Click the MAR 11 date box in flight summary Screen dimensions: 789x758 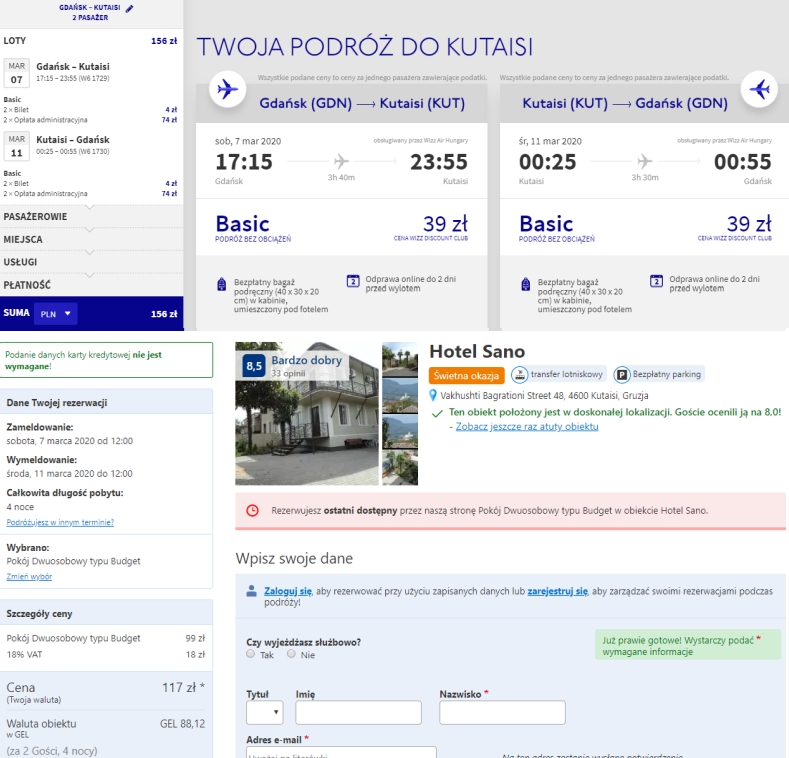click(17, 146)
